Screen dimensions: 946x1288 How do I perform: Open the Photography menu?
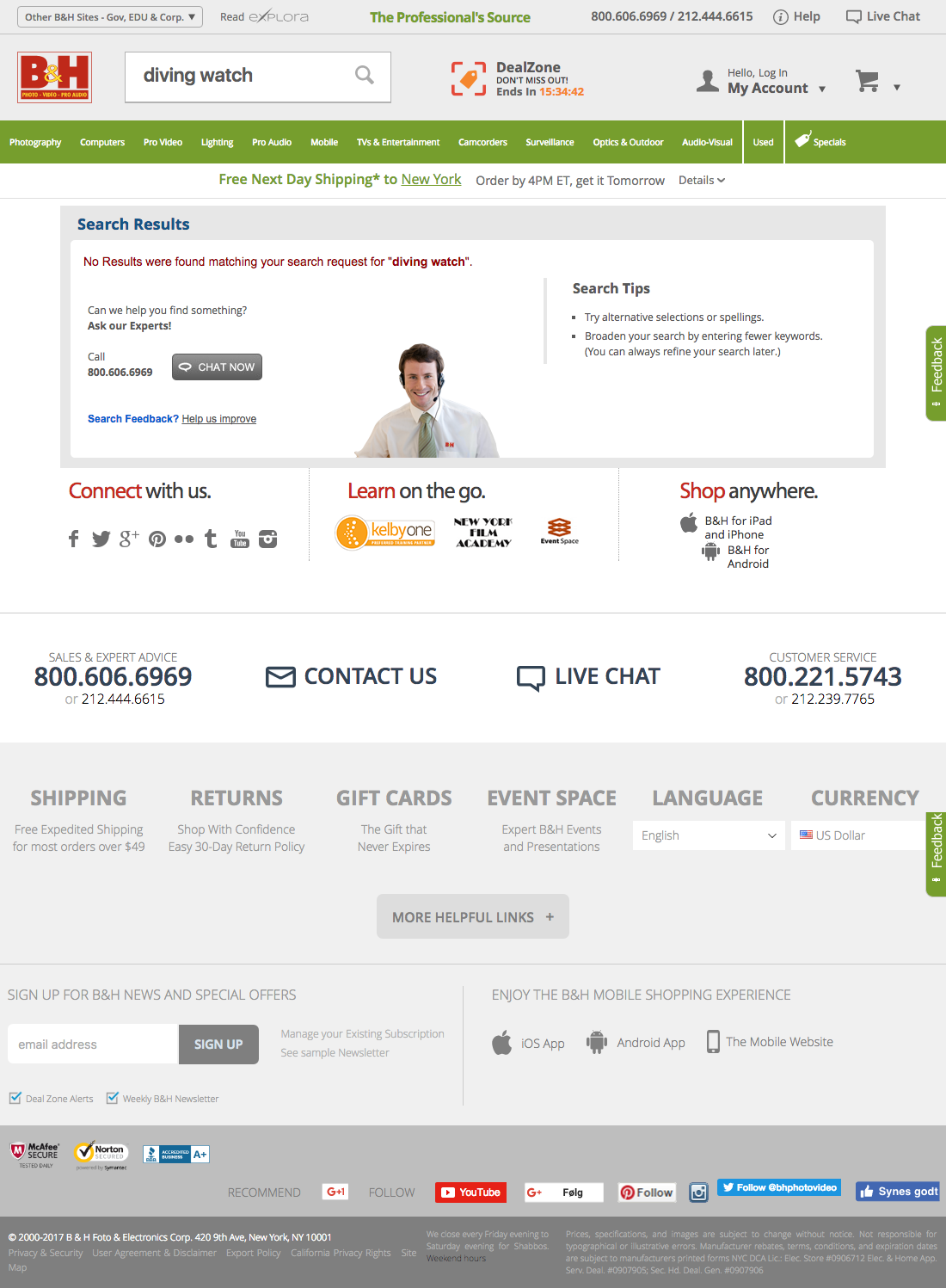point(35,142)
